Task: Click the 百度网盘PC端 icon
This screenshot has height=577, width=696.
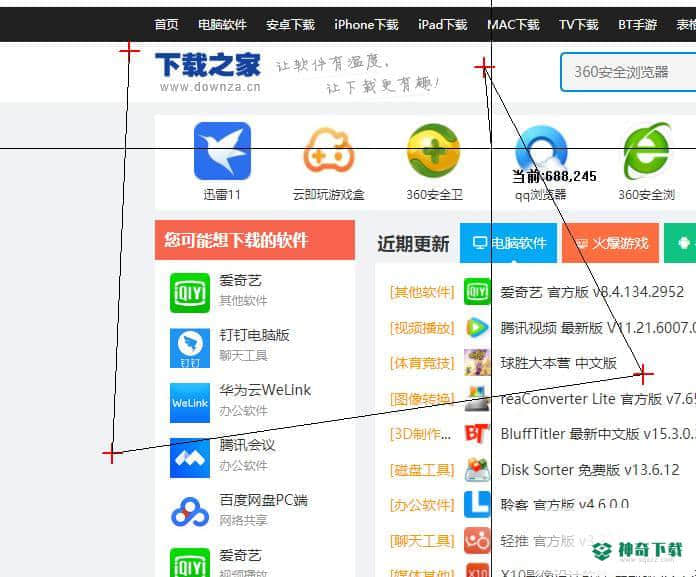Action: 190,512
